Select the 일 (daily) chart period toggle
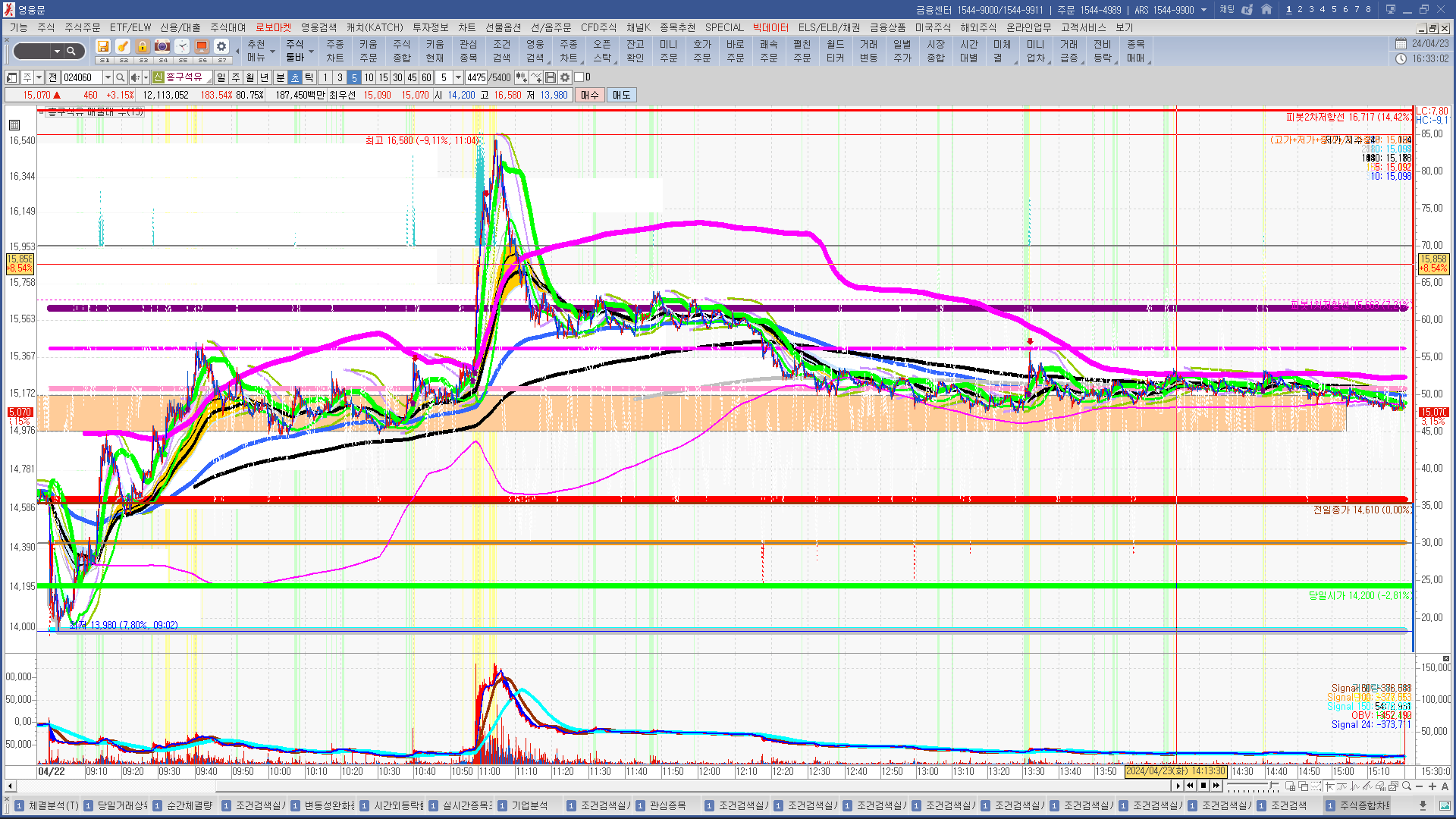This screenshot has height=819, width=1456. pos(221,77)
